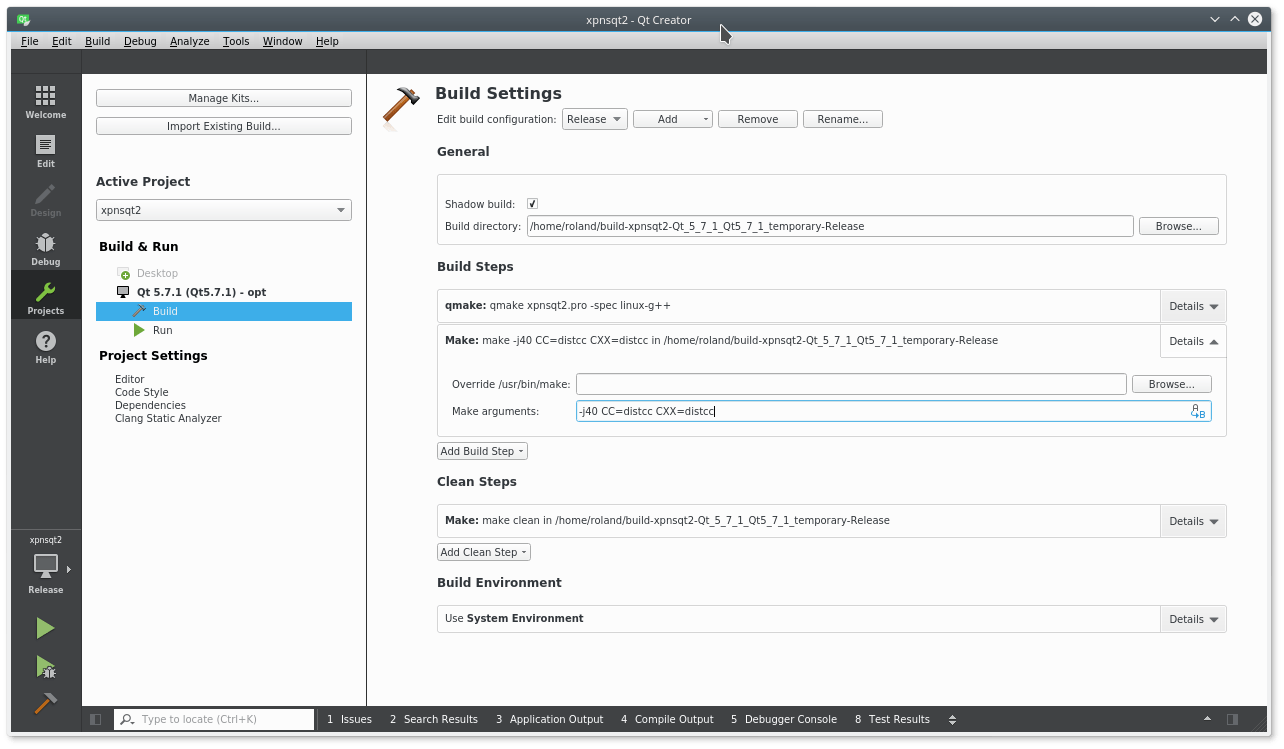The height and width of the screenshot is (749, 1284).
Task: Open the Issues output pane
Action: [x=349, y=719]
